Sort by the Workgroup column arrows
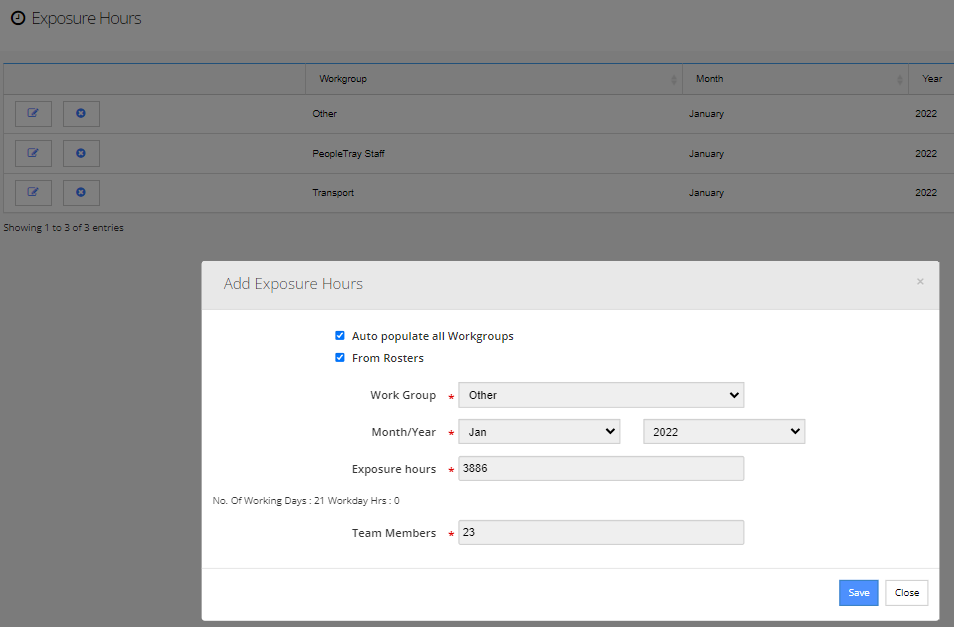954x627 pixels. pos(674,80)
